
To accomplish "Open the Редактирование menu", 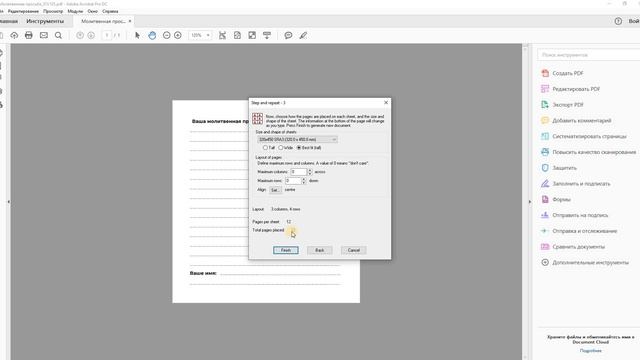I will tap(23, 11).
